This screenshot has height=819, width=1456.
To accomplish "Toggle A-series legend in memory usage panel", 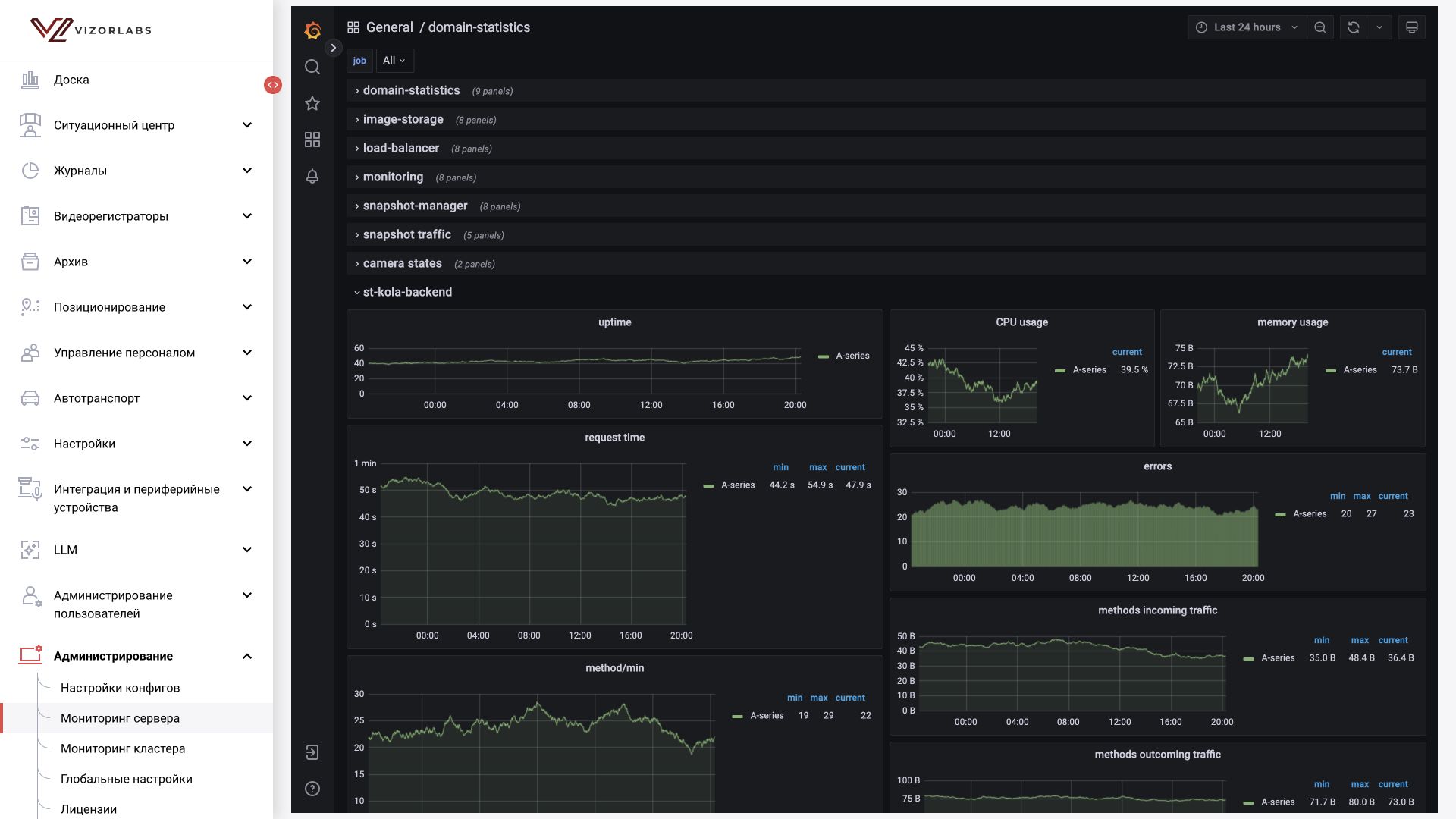I will point(1360,370).
